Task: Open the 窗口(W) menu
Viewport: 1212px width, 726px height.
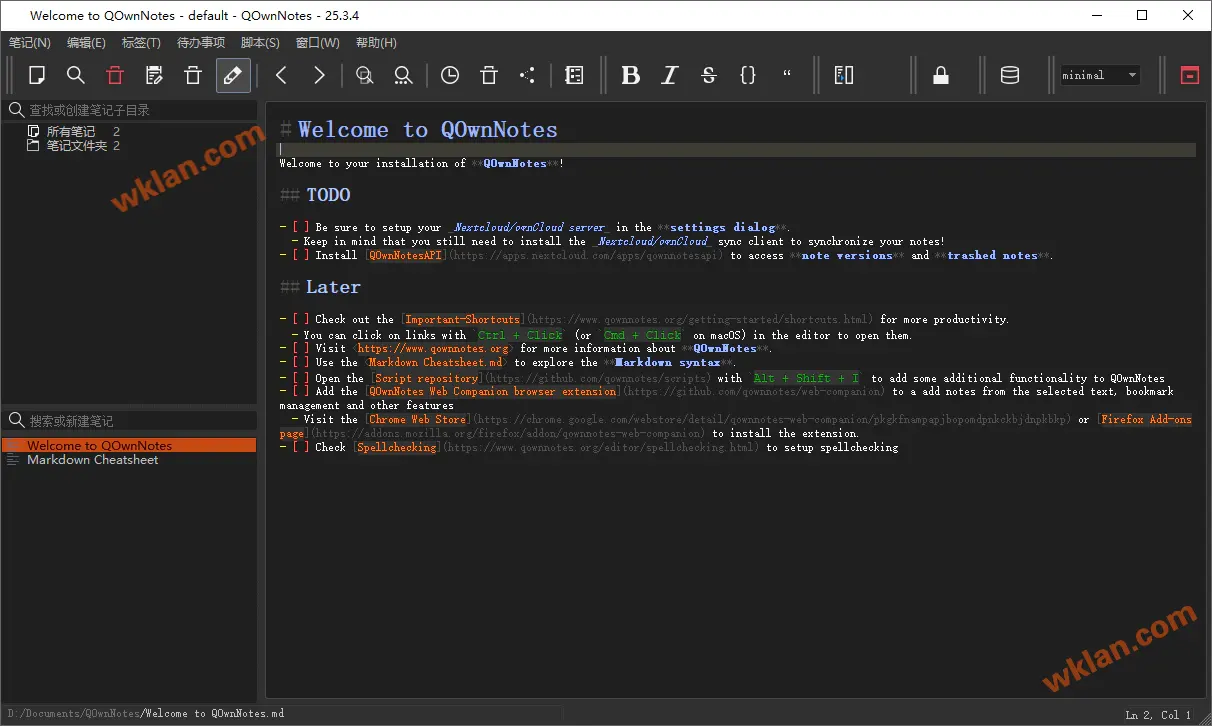Action: coord(318,42)
